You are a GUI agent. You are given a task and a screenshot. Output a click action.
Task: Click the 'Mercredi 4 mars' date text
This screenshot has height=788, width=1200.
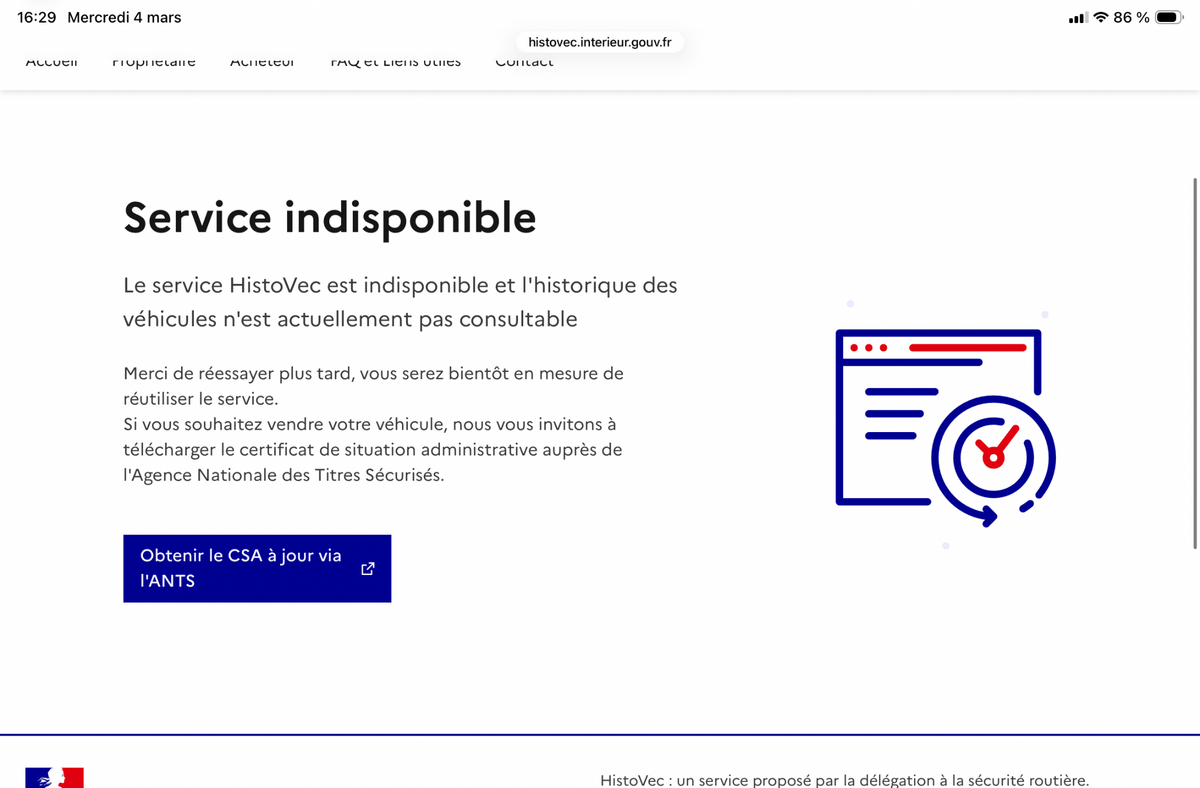pos(124,17)
